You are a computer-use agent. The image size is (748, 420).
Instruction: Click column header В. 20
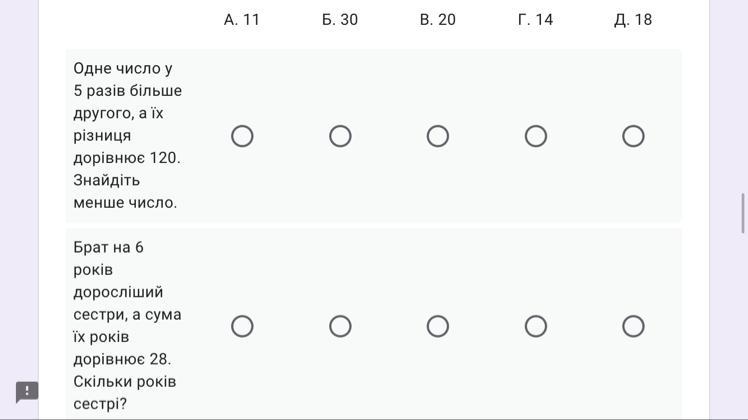pyautogui.click(x=437, y=20)
